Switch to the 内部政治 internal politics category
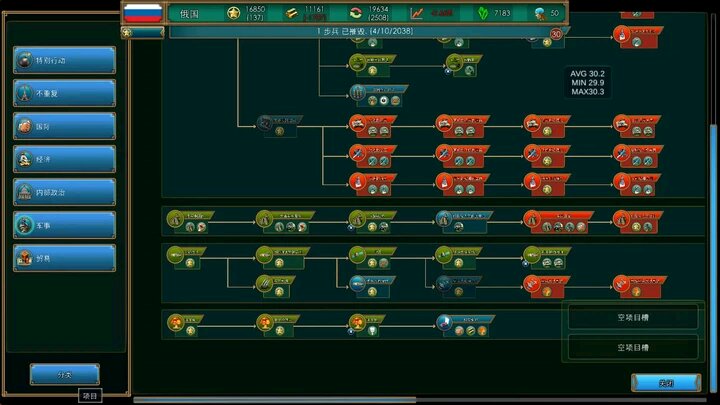720x405 pixels. [x=64, y=192]
